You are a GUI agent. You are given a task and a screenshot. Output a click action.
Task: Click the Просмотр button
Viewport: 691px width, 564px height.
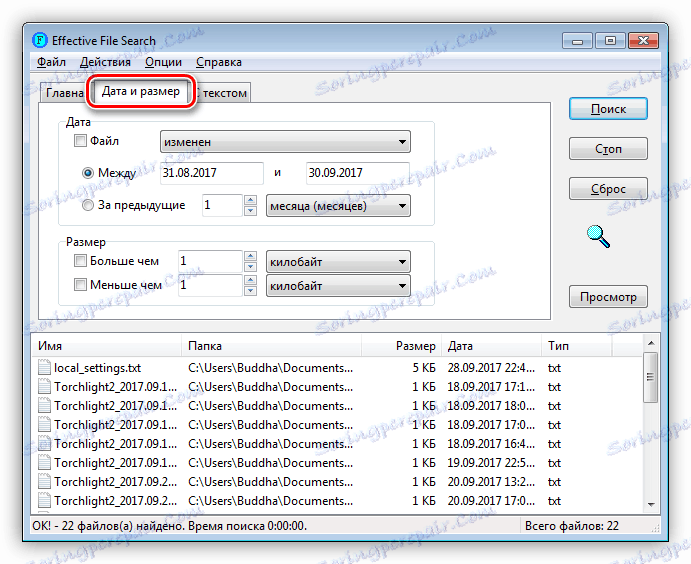coord(608,297)
